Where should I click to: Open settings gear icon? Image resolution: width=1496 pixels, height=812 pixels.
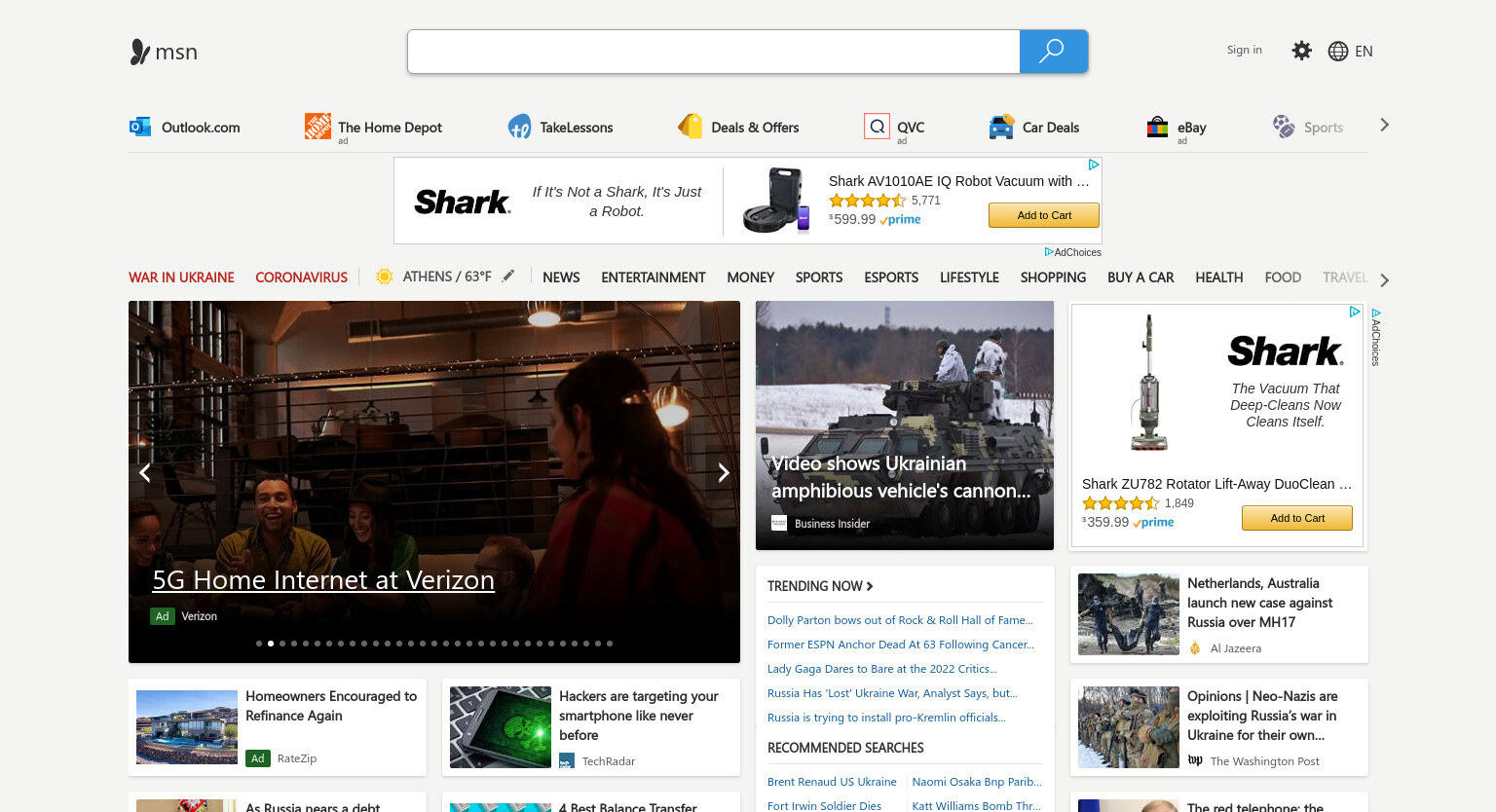1301,51
